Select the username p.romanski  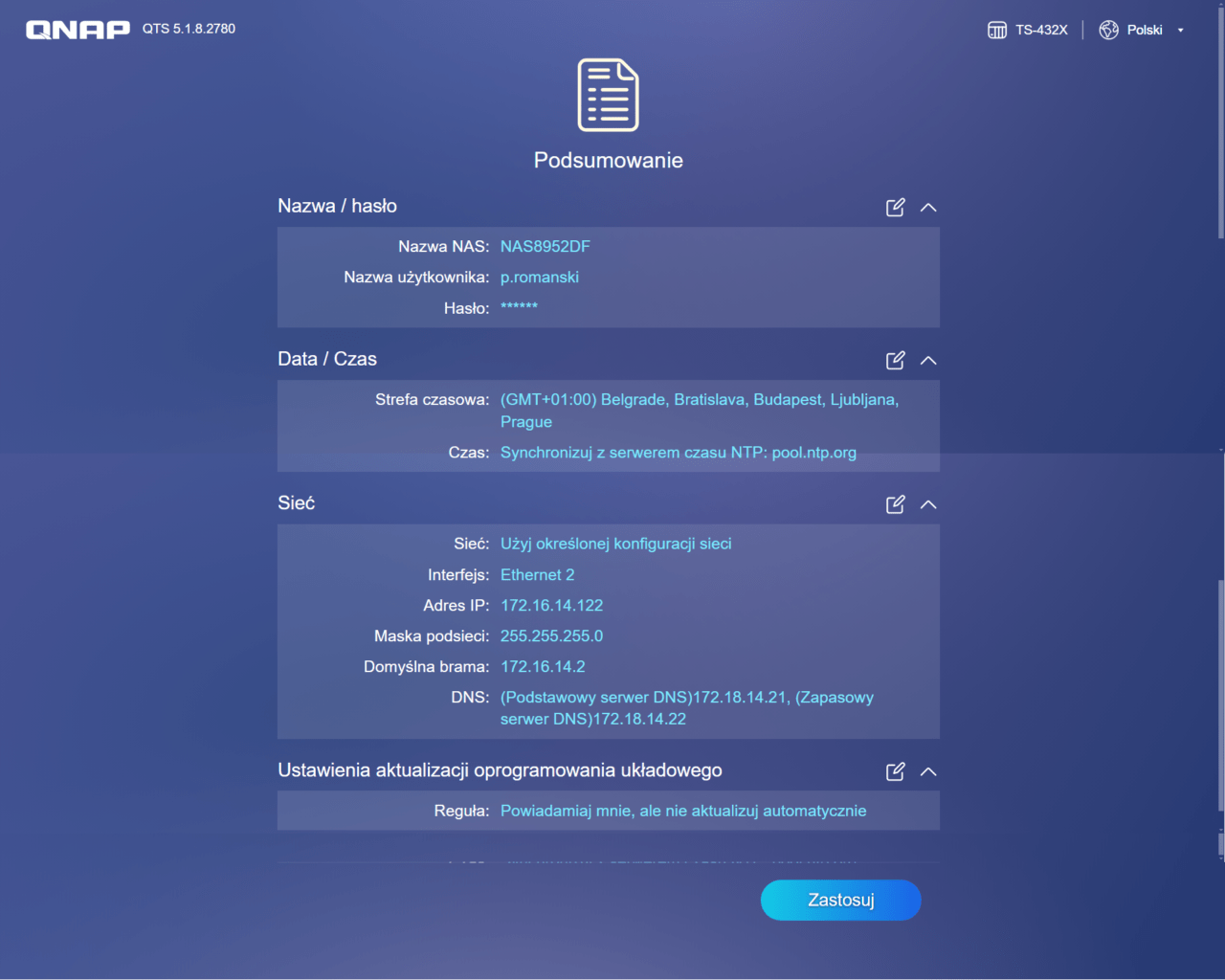(540, 277)
